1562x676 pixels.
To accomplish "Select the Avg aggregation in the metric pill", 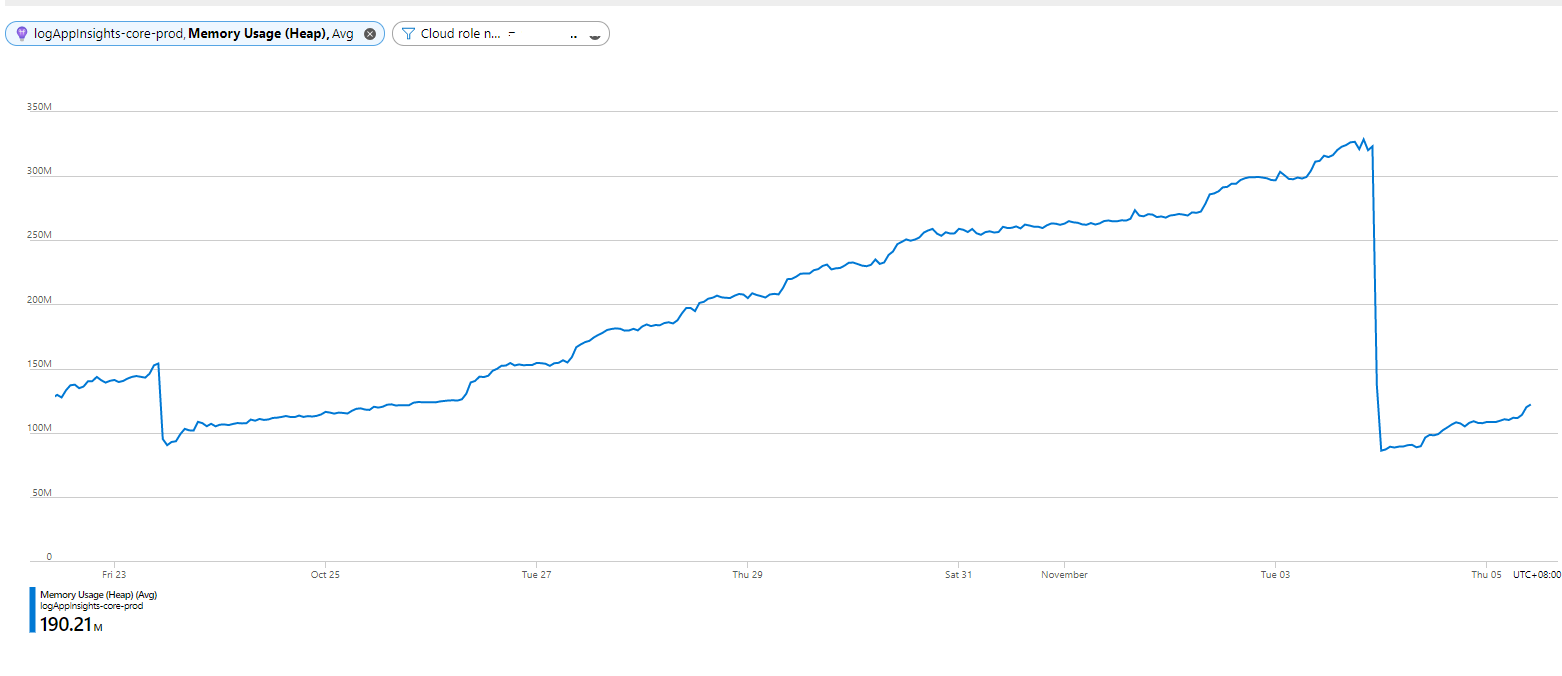I will 344,33.
